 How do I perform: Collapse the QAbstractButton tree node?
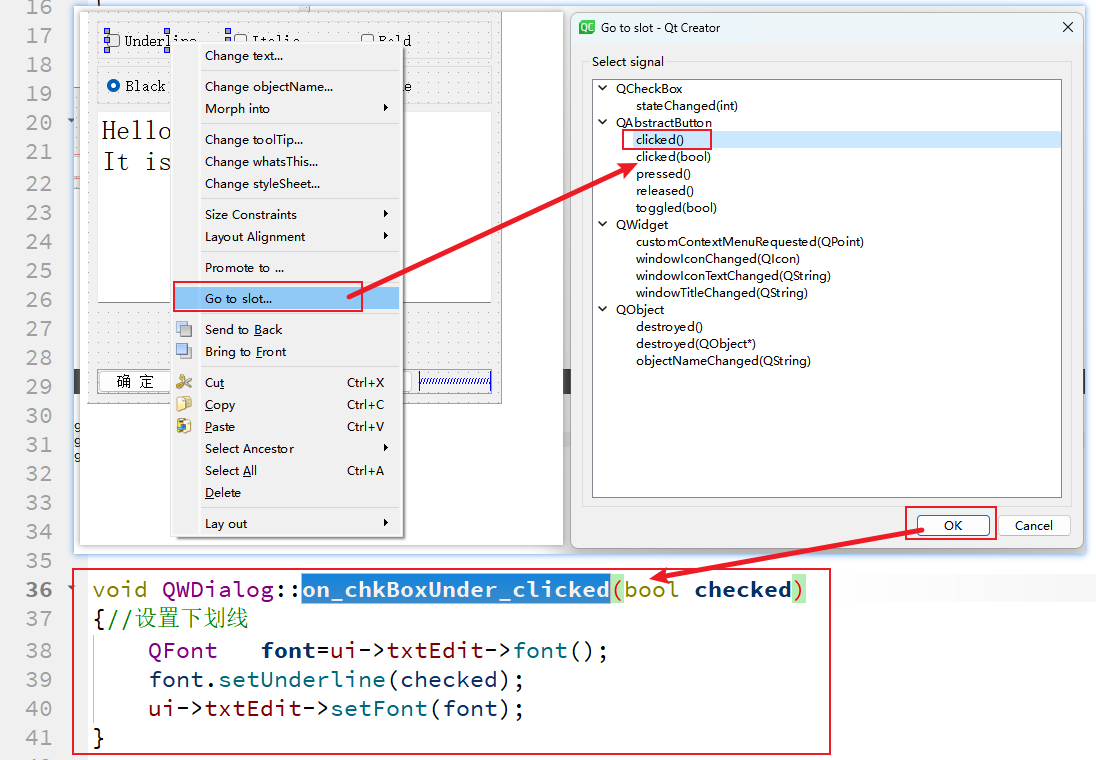point(603,122)
